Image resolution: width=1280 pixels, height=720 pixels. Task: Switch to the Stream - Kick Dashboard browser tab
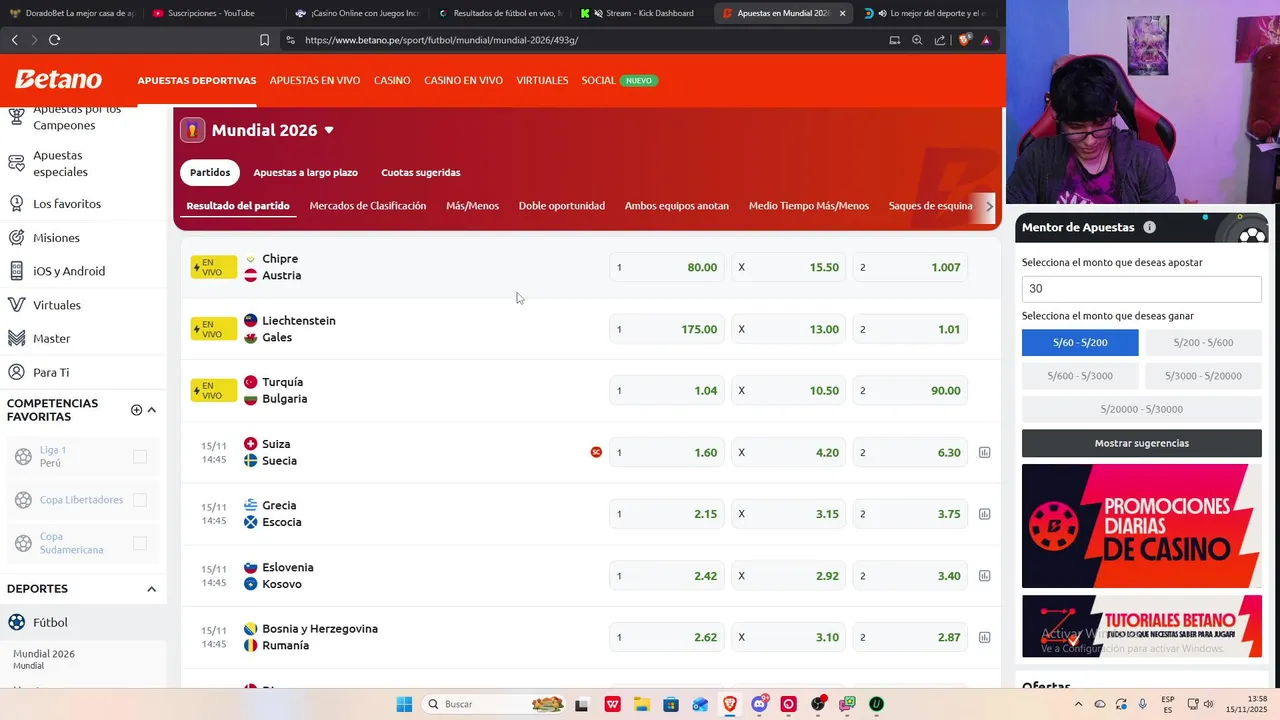[x=640, y=13]
